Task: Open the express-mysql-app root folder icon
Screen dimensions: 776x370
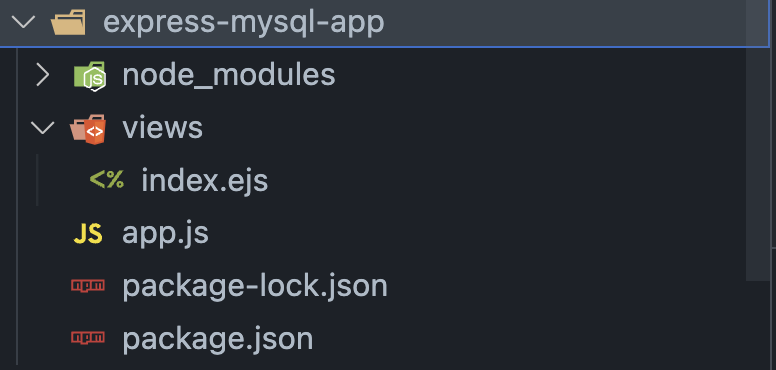Action: [68, 23]
